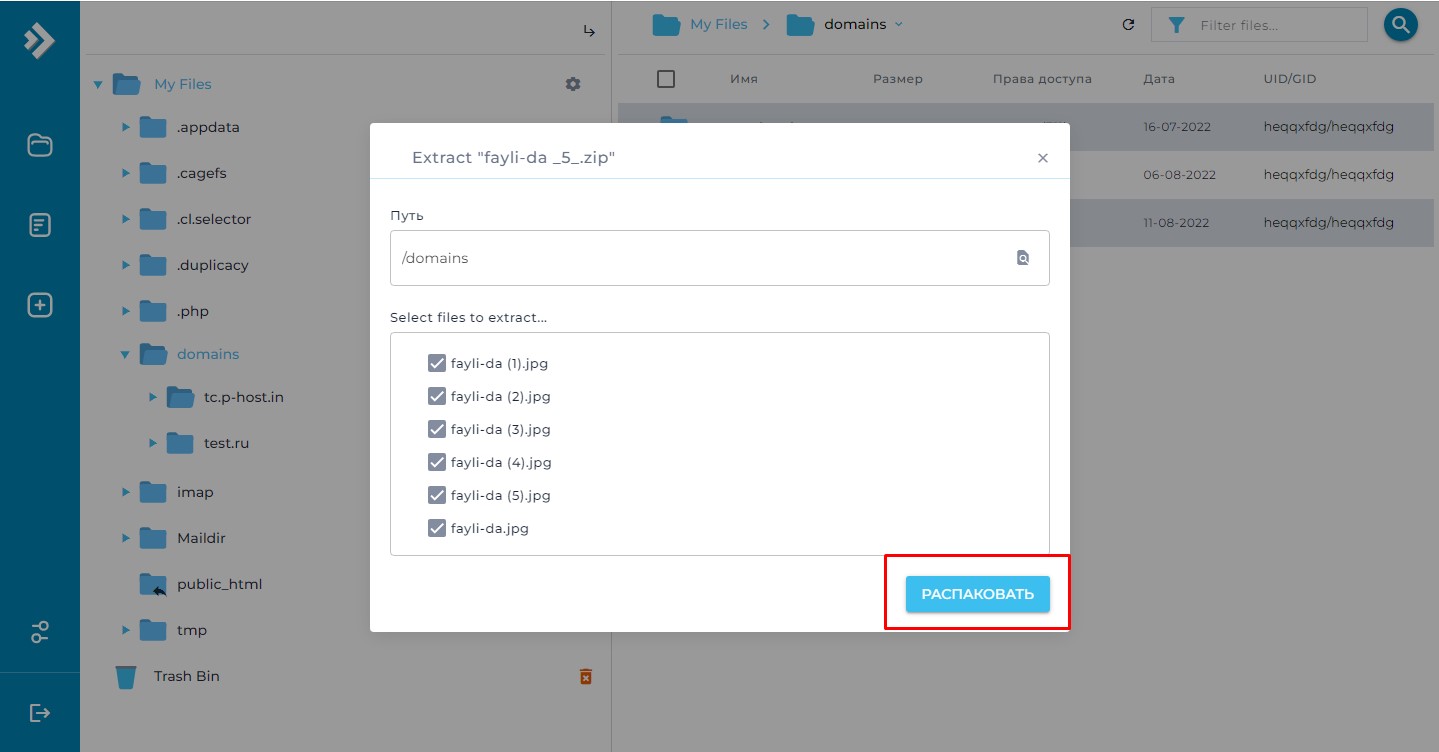Expand the tmp folder
This screenshot has height=752, width=1439.
(126, 630)
